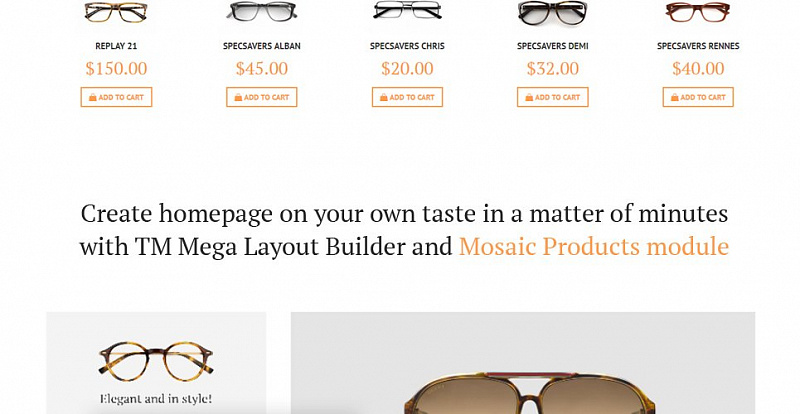Open the REPLAY 21 product title
Screen dimensions: 800x414
coord(116,46)
